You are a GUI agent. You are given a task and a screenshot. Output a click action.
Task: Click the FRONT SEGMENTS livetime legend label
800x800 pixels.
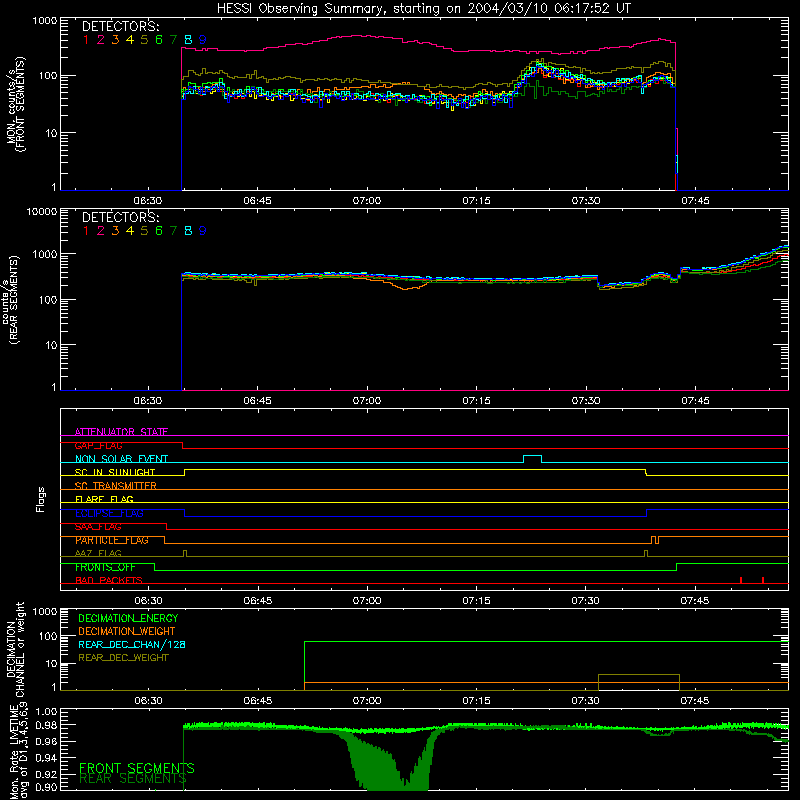coord(137,768)
